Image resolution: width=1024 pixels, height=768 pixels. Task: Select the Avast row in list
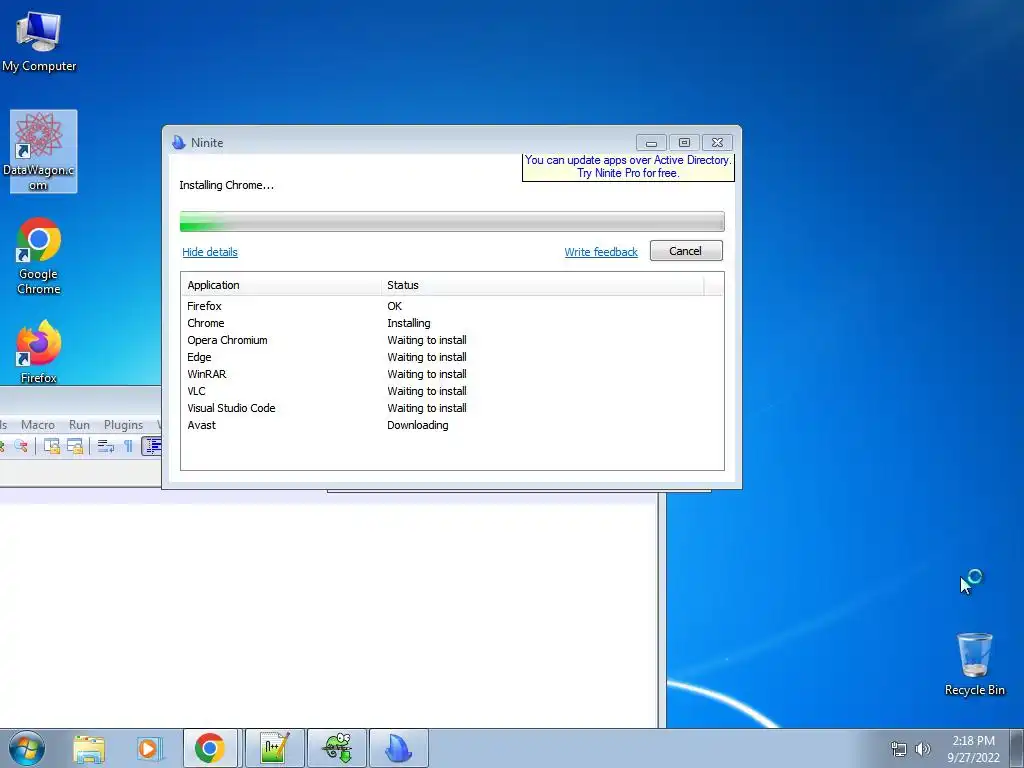(452, 424)
